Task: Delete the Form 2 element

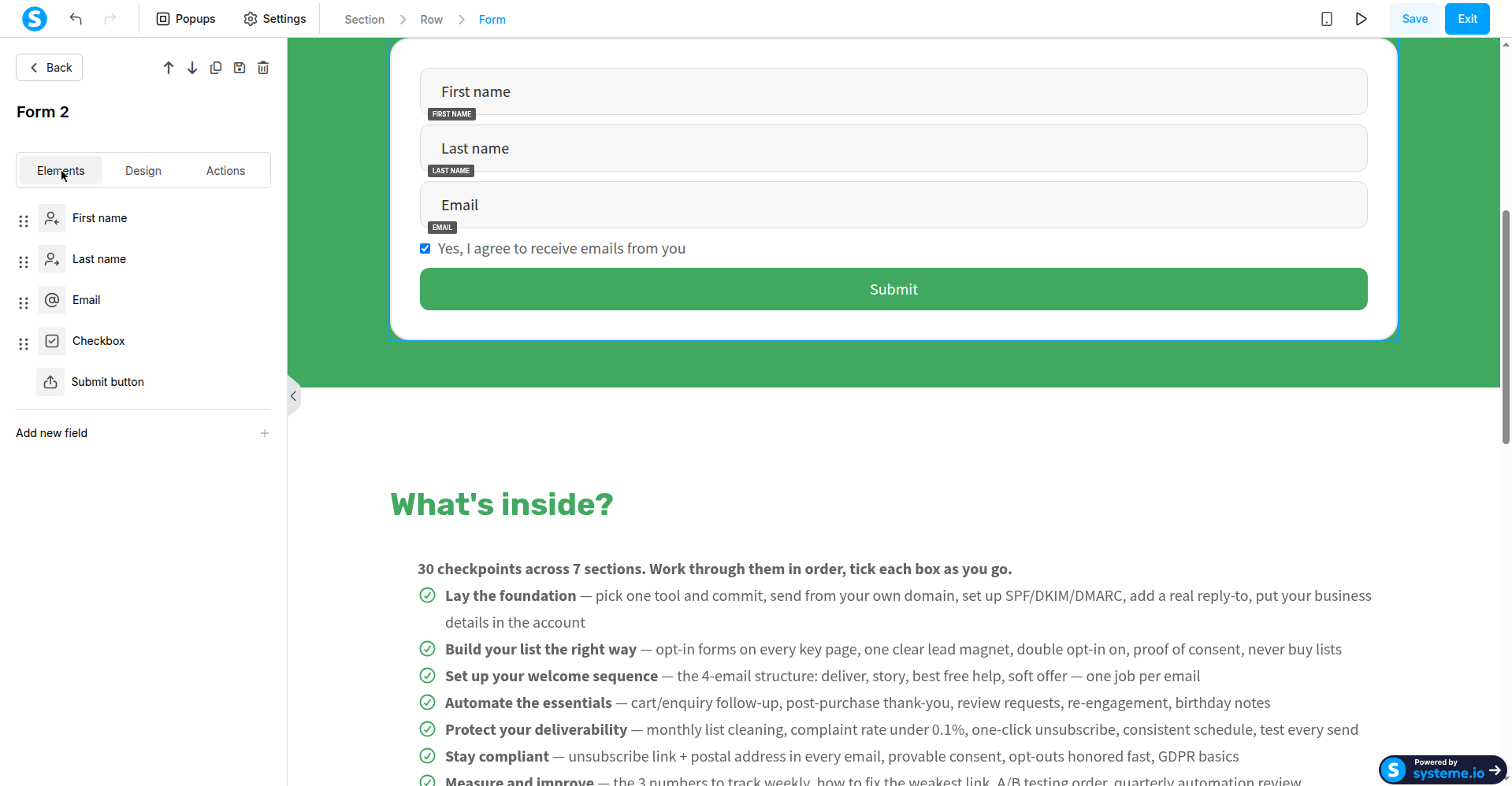Action: click(263, 68)
